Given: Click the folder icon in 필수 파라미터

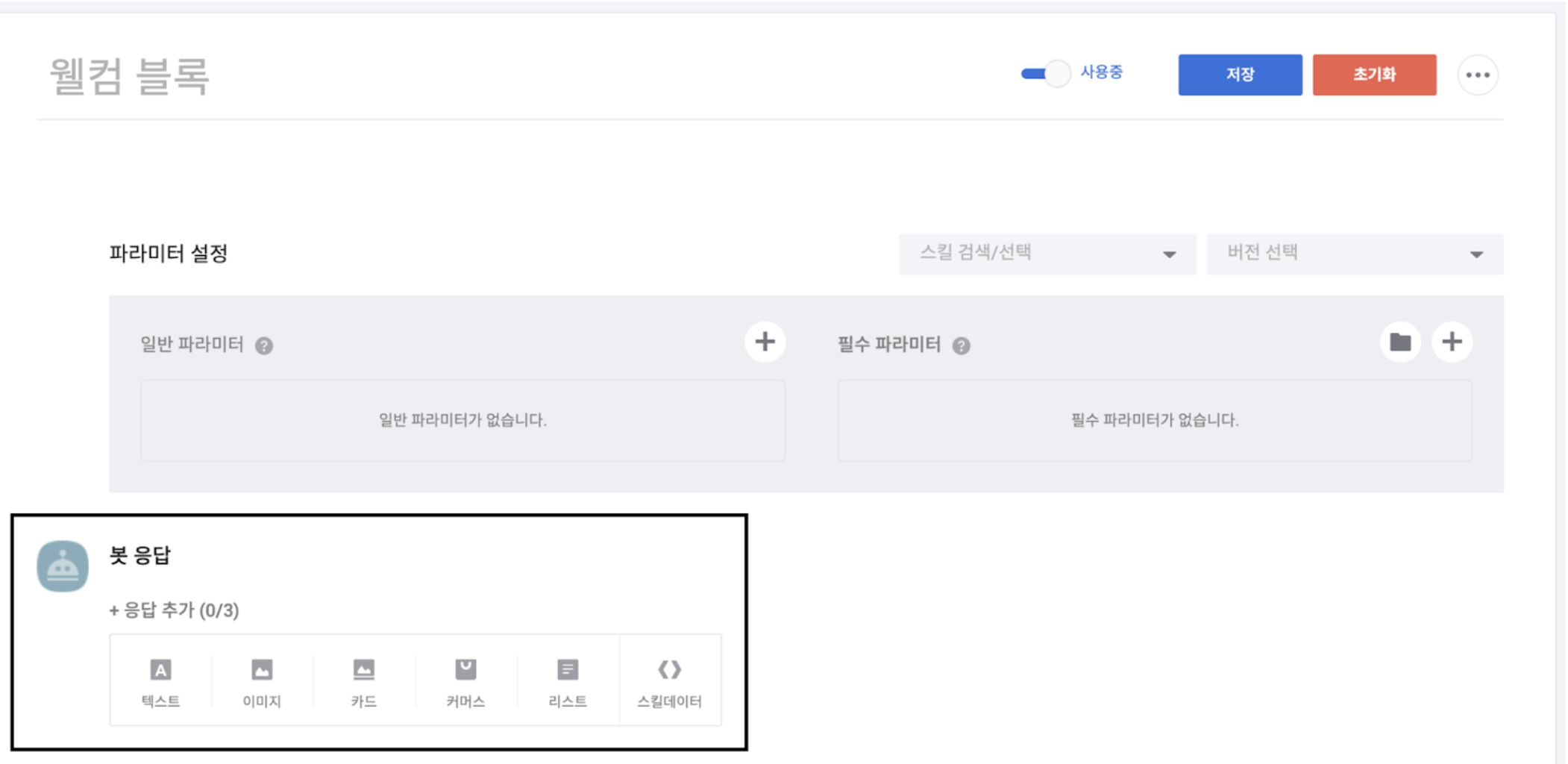Looking at the screenshot, I should coord(1400,342).
